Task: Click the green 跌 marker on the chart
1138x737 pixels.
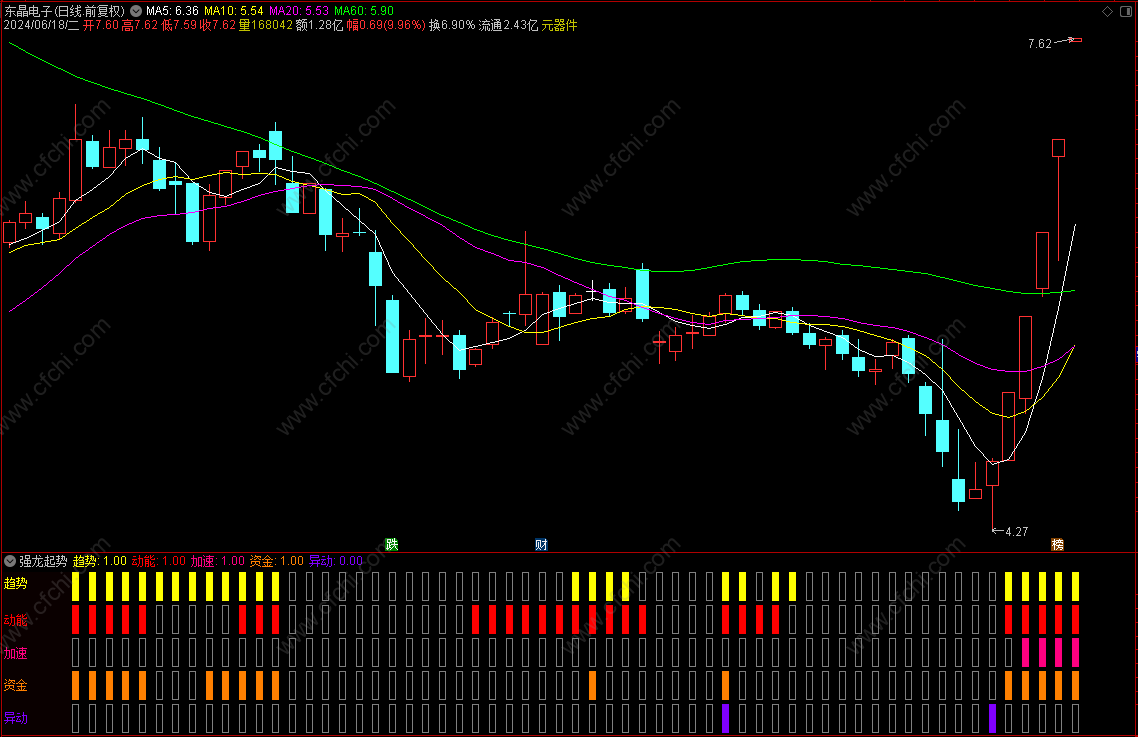Action: click(392, 545)
